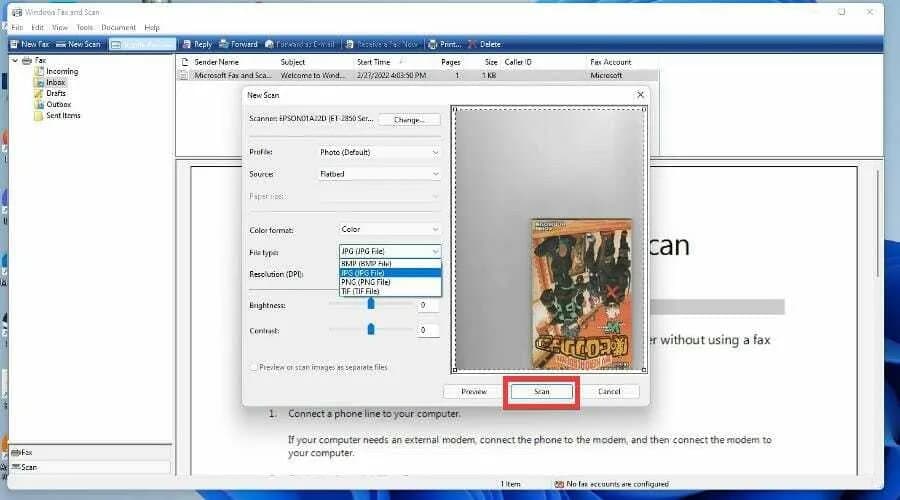This screenshot has height=500, width=900.
Task: Collapse the Fax tree node
Action: click(x=14, y=61)
